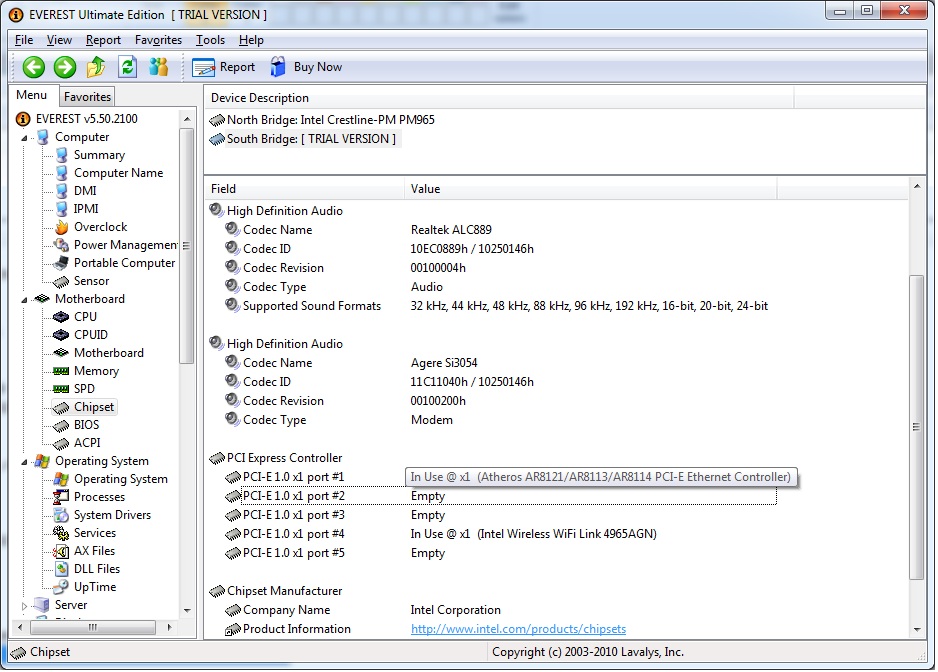Select the Services gears icon
Viewport: 938px width, 672px height.
(x=61, y=533)
